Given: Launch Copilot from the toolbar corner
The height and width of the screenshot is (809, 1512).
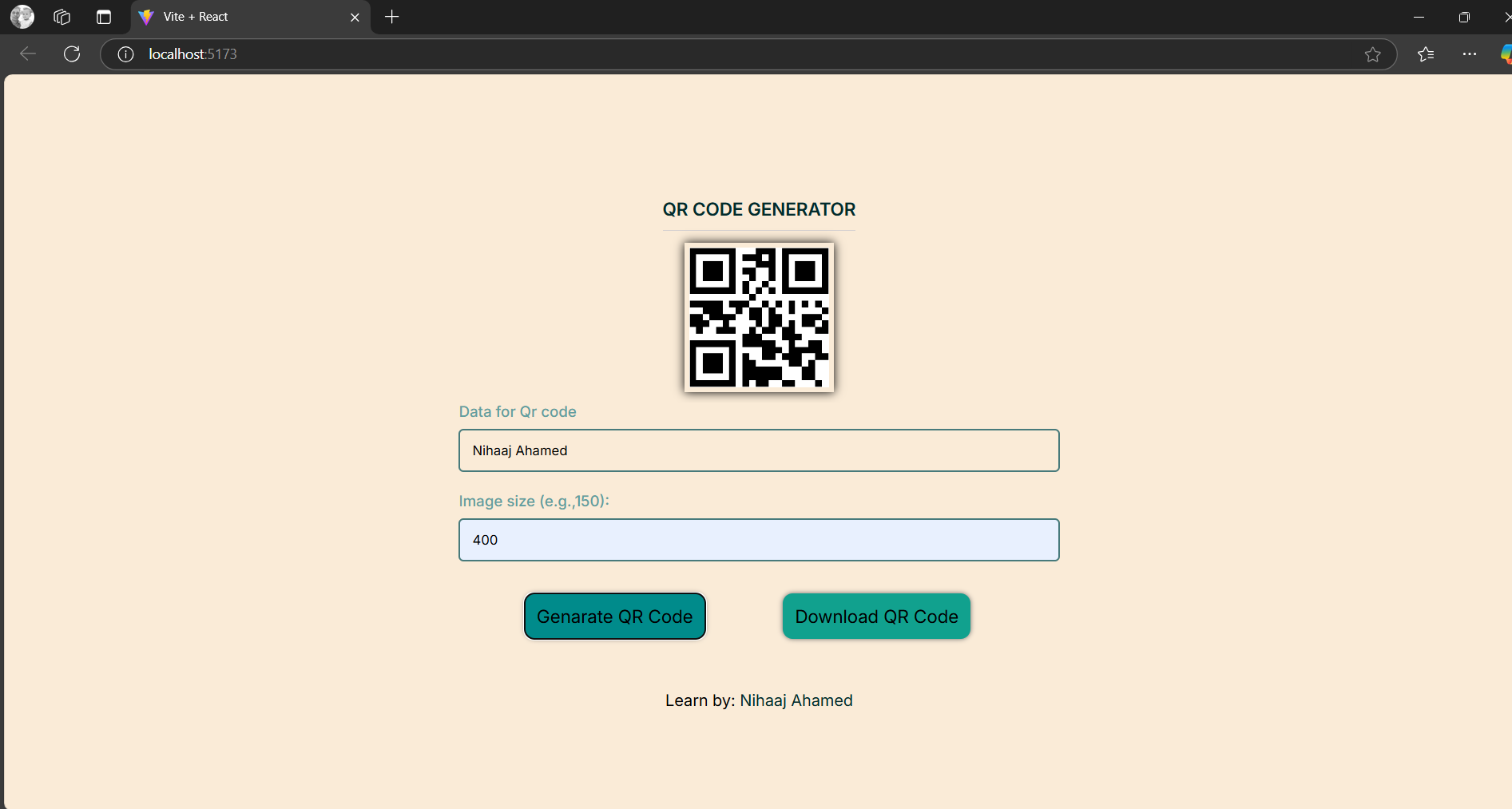Looking at the screenshot, I should tap(1505, 54).
